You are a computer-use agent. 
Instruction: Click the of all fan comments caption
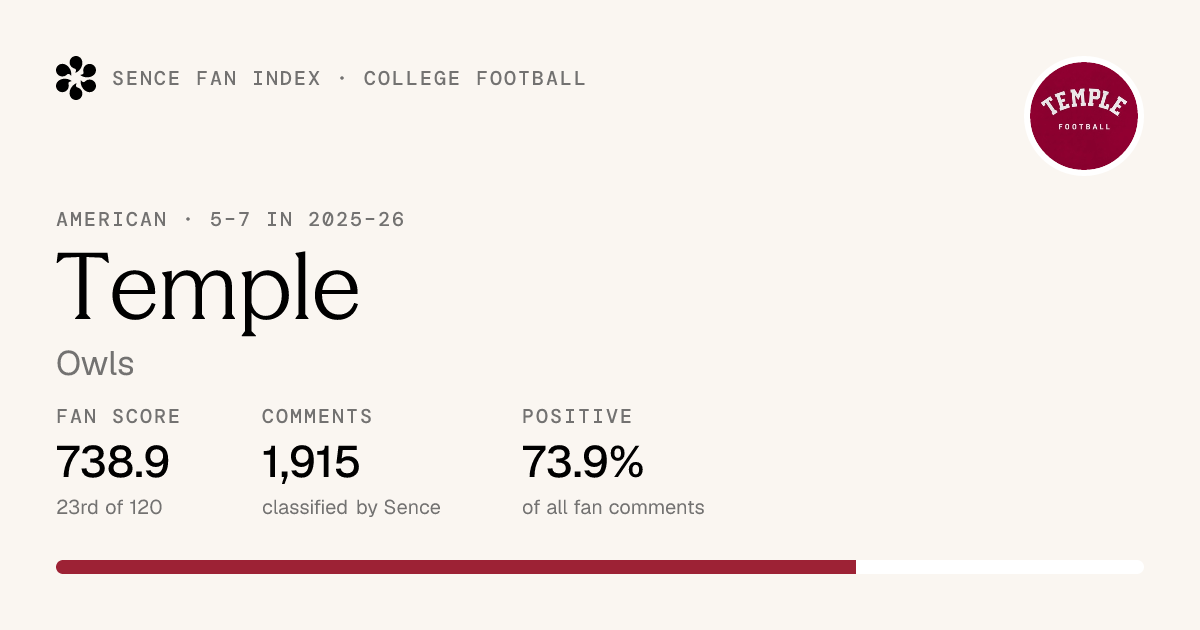pyautogui.click(x=613, y=507)
